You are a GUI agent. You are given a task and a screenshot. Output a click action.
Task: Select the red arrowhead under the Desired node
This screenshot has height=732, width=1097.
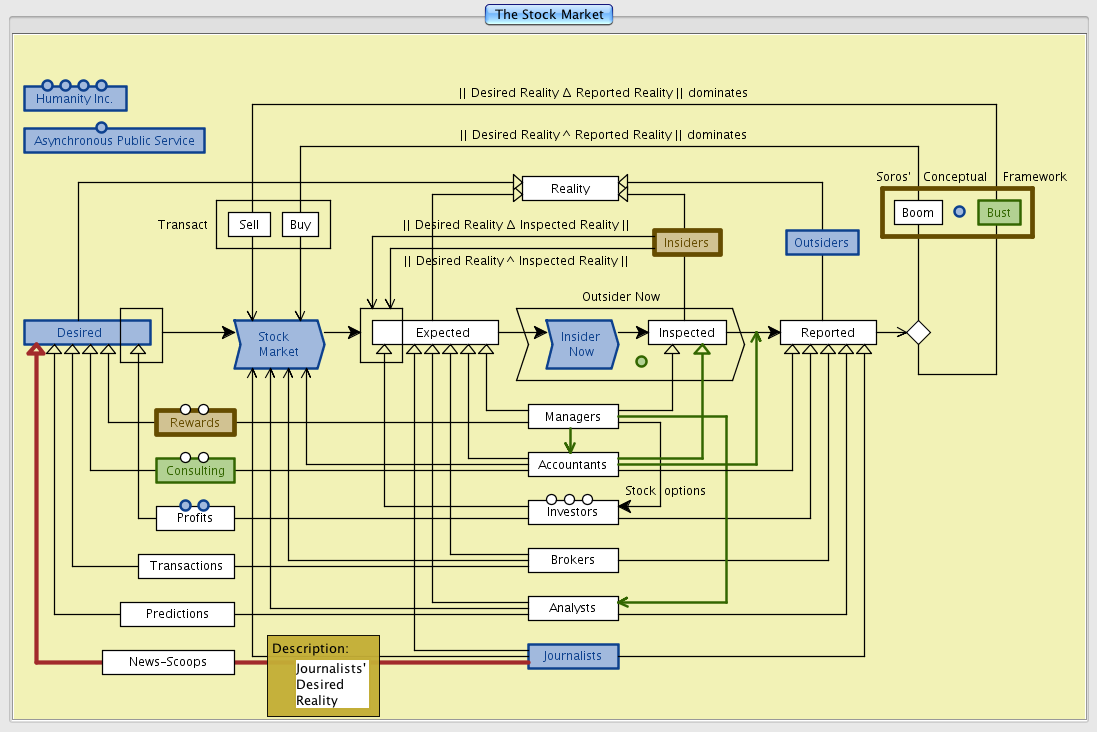(x=36, y=349)
